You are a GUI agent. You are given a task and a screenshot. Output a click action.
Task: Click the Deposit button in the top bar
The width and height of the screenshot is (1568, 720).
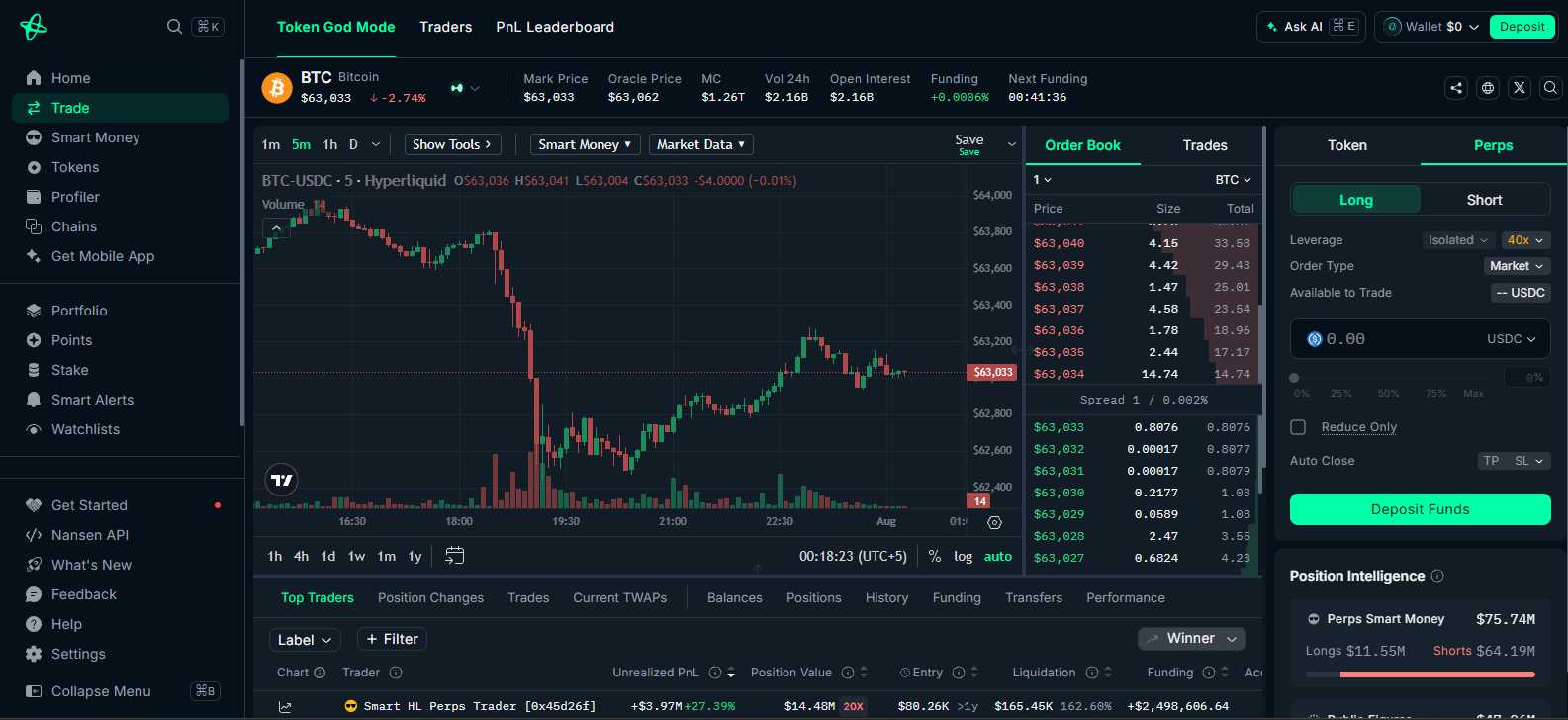point(1522,27)
